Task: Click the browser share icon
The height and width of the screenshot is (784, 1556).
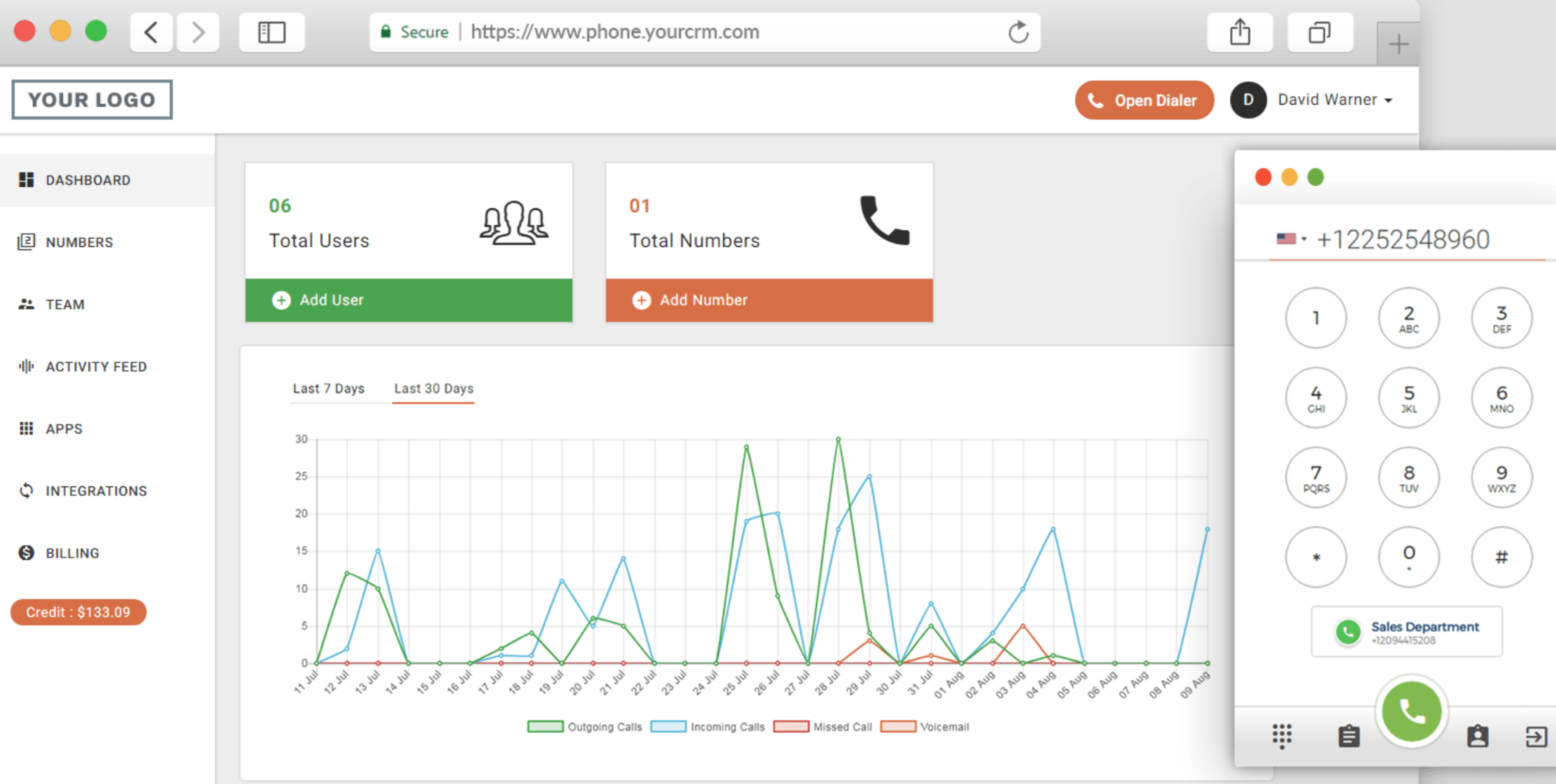Action: tap(1239, 32)
